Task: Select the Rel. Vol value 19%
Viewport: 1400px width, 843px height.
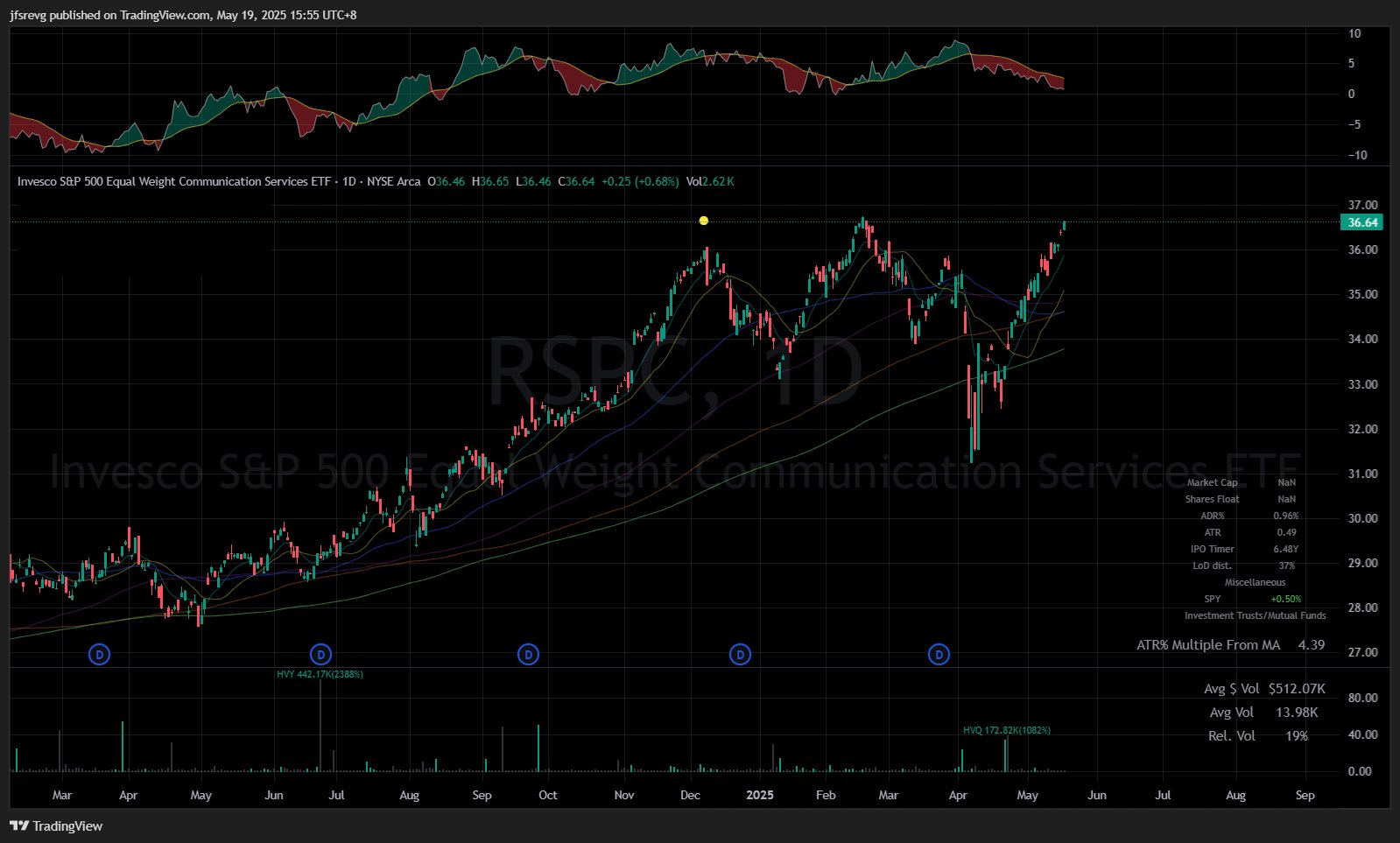Action: click(x=1297, y=736)
